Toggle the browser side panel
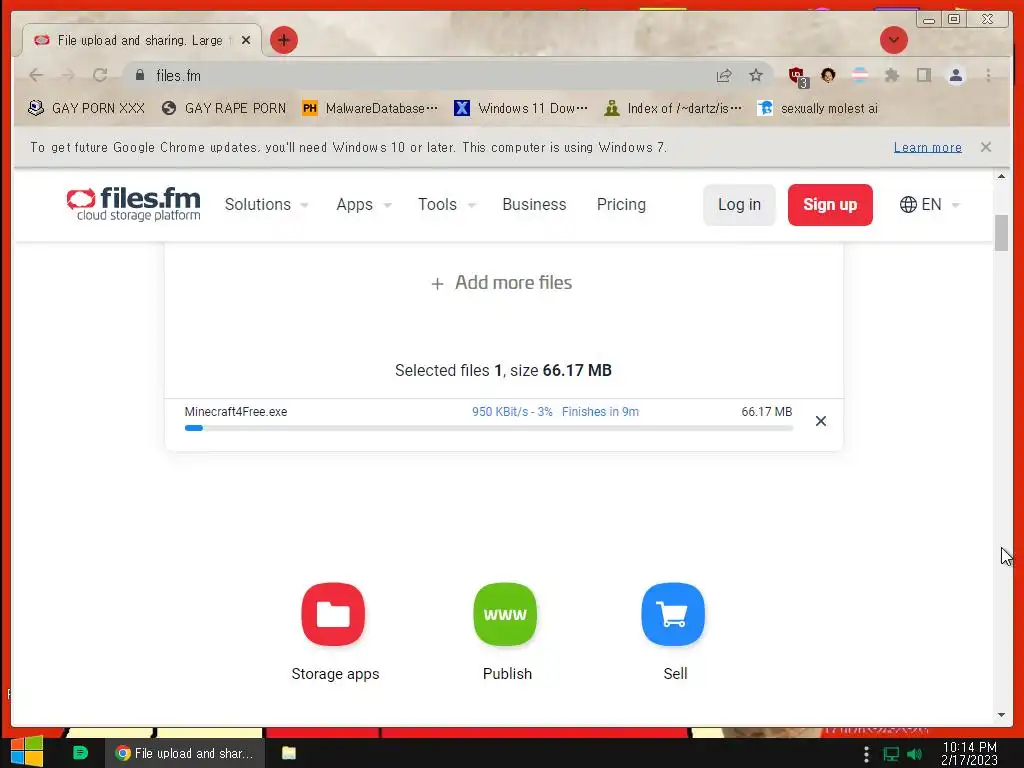The height and width of the screenshot is (768, 1024). pos(923,75)
